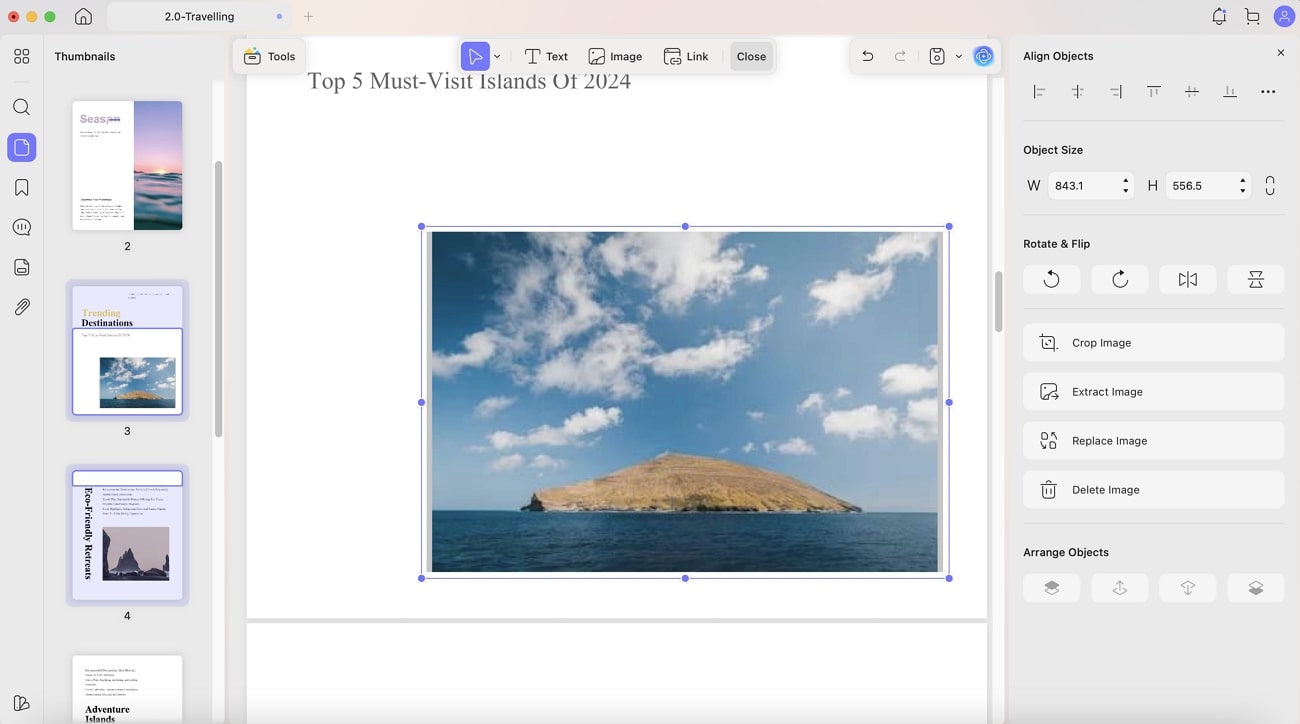
Task: Open the home screen icon
Action: 84,17
